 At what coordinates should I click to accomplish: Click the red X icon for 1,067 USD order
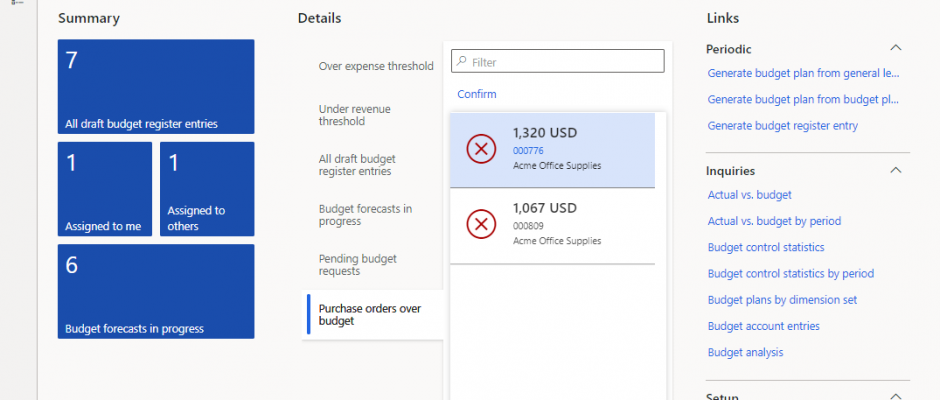pos(481,225)
